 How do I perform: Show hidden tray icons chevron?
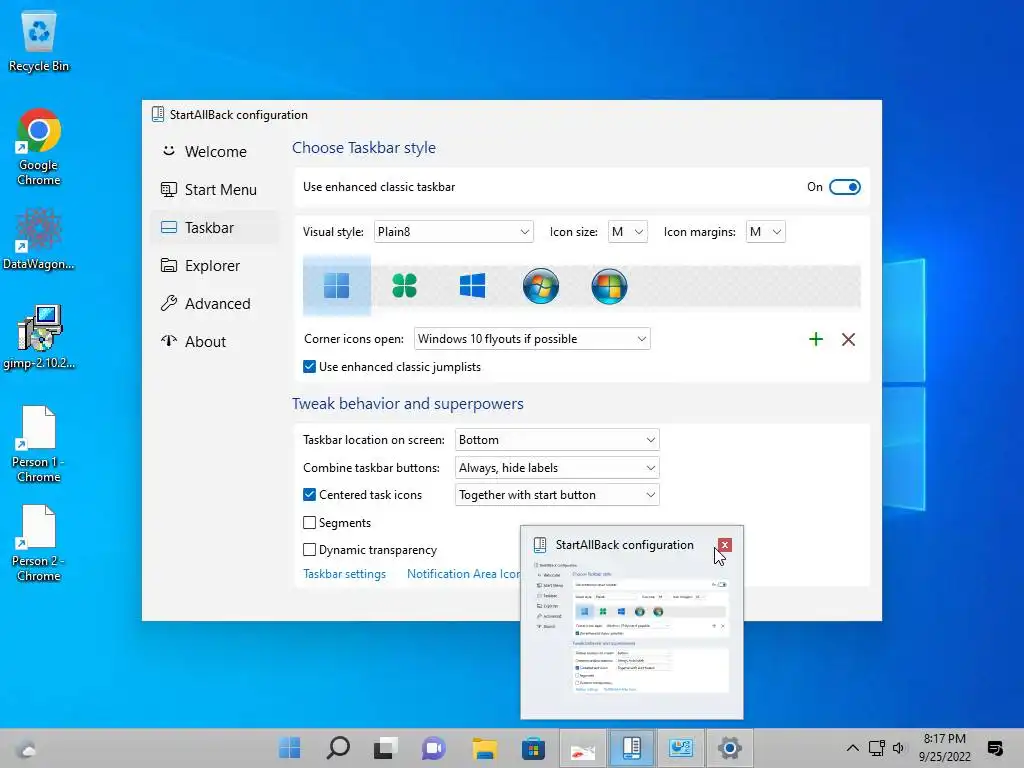(x=852, y=748)
